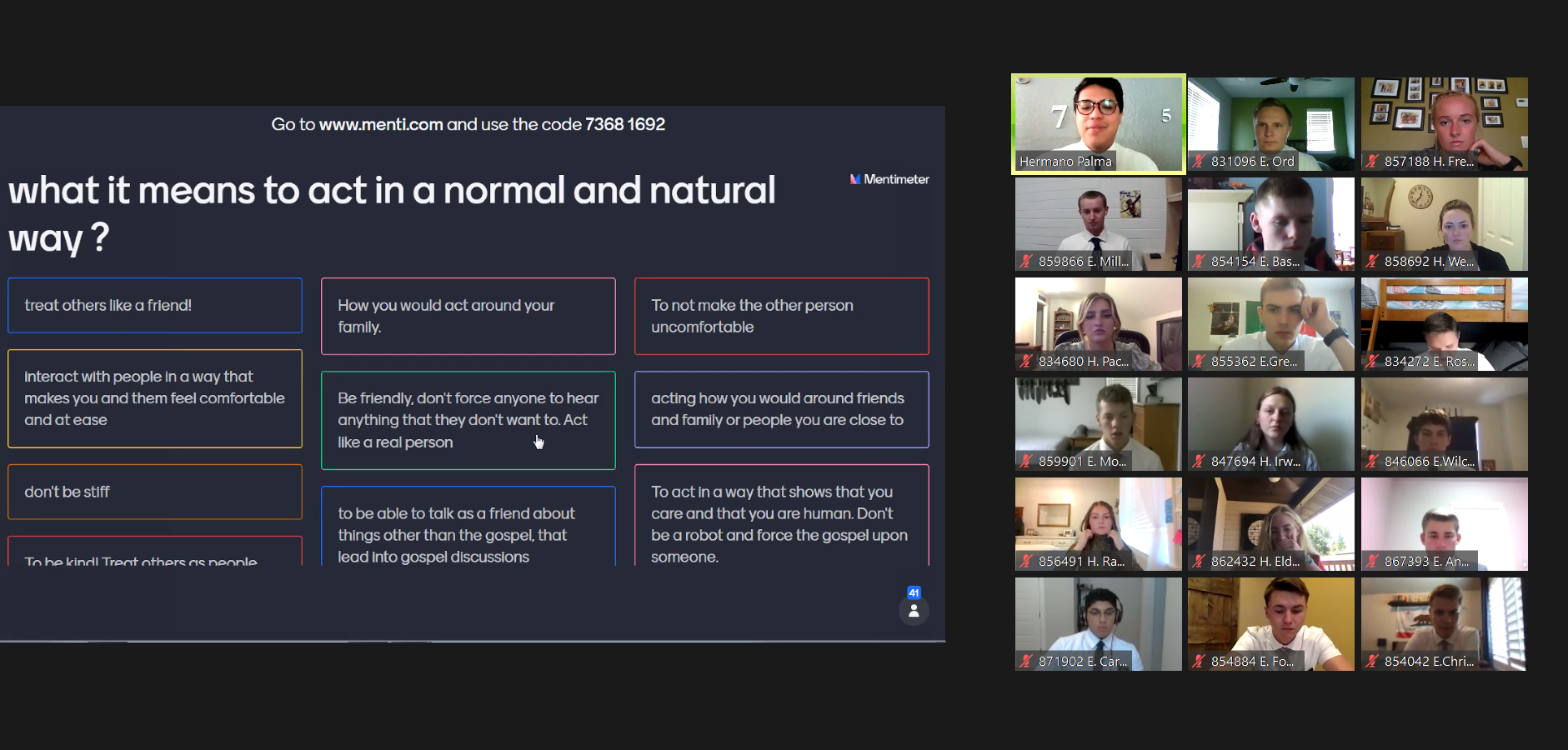Click the respondents person icon

pyautogui.click(x=914, y=611)
